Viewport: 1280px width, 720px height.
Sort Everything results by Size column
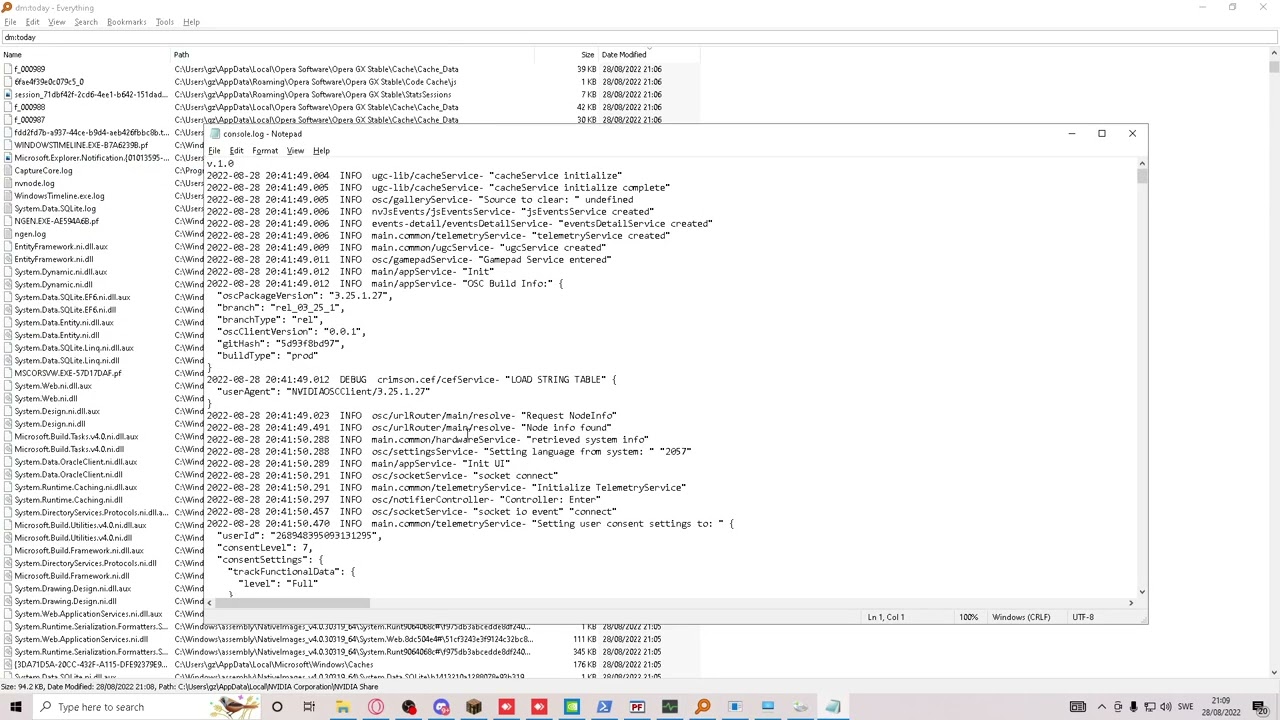pyautogui.click(x=569, y=54)
